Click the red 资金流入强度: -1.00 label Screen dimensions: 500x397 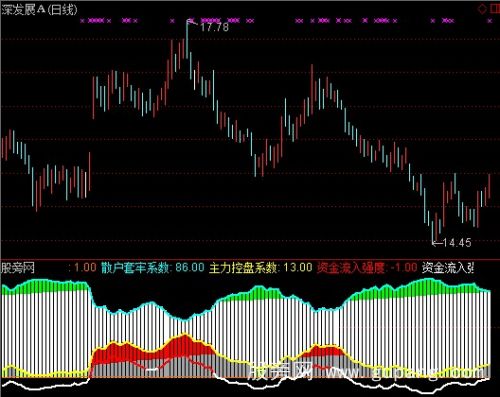[x=367, y=268]
